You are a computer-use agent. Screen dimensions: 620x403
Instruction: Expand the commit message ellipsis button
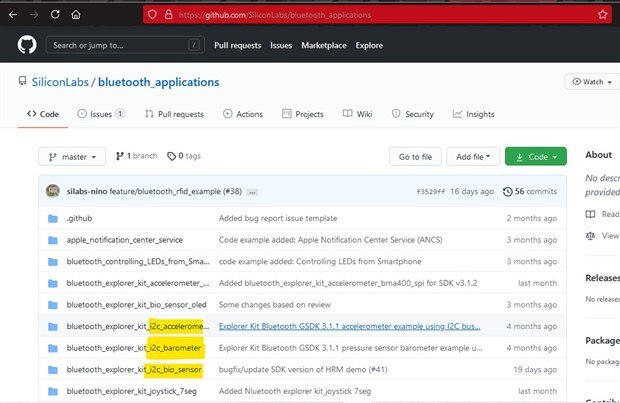click(252, 191)
